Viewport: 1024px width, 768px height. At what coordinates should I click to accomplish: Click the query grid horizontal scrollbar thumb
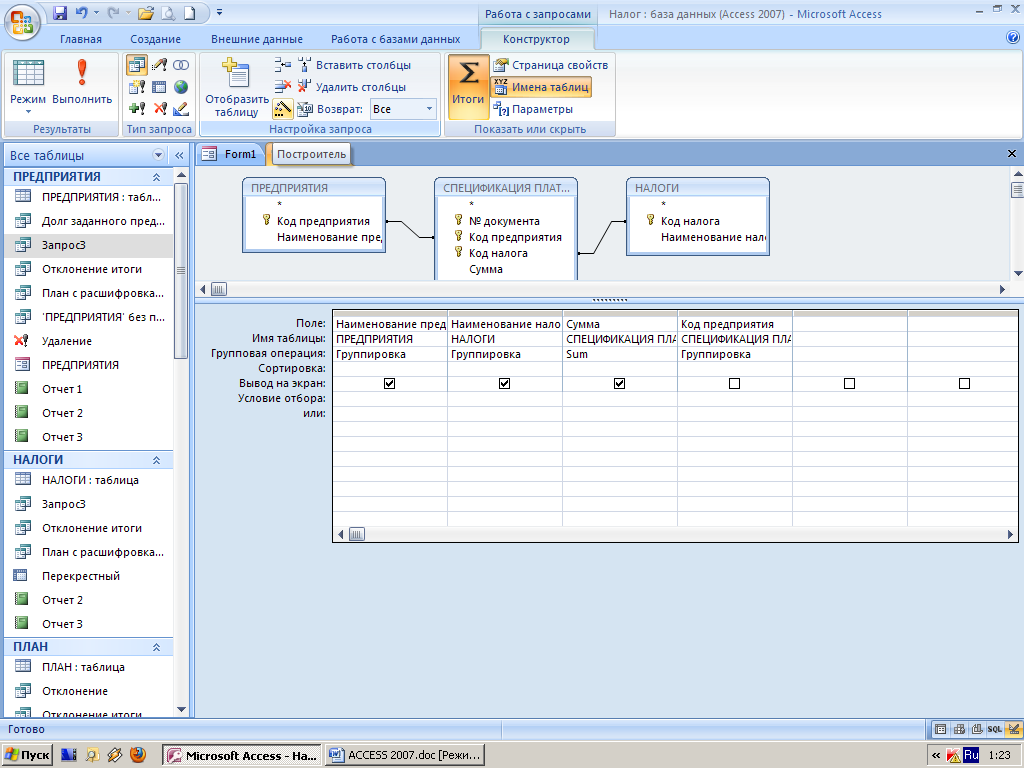pyautogui.click(x=357, y=534)
